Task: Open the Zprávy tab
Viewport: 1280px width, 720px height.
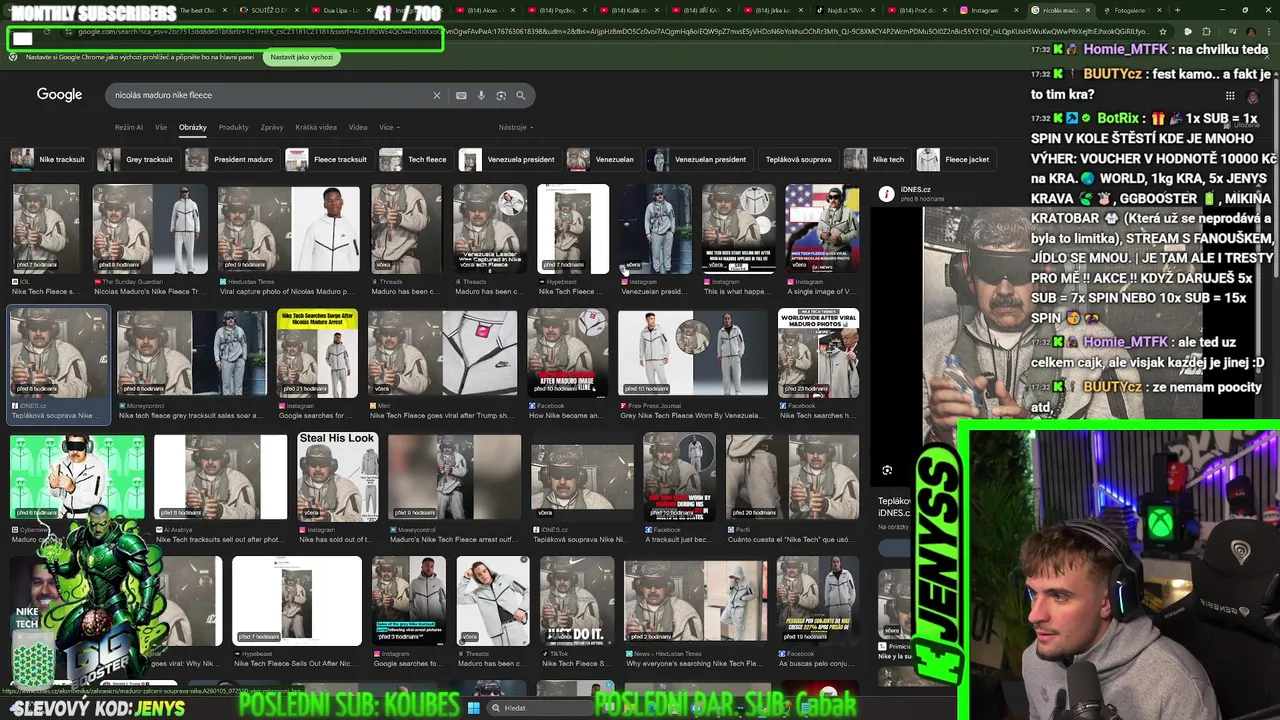Action: tap(272, 127)
